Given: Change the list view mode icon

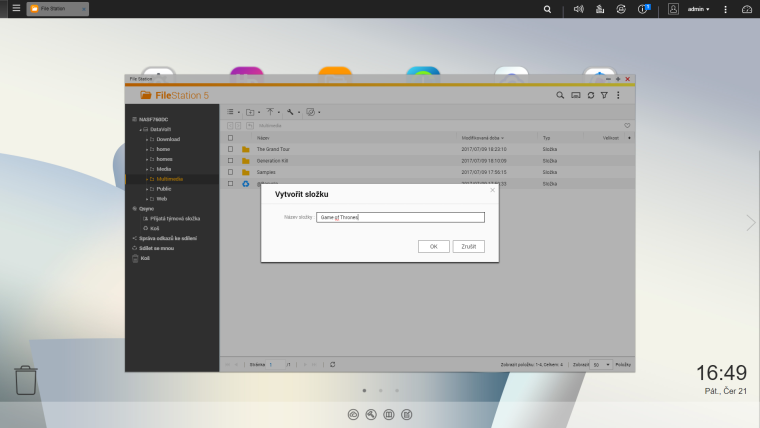Looking at the screenshot, I should 231,112.
